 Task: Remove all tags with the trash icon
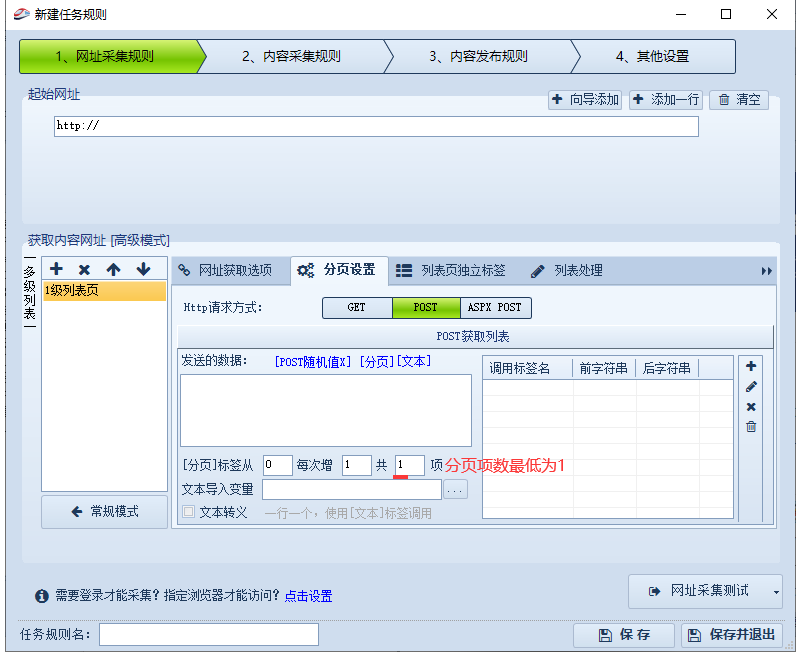click(752, 427)
